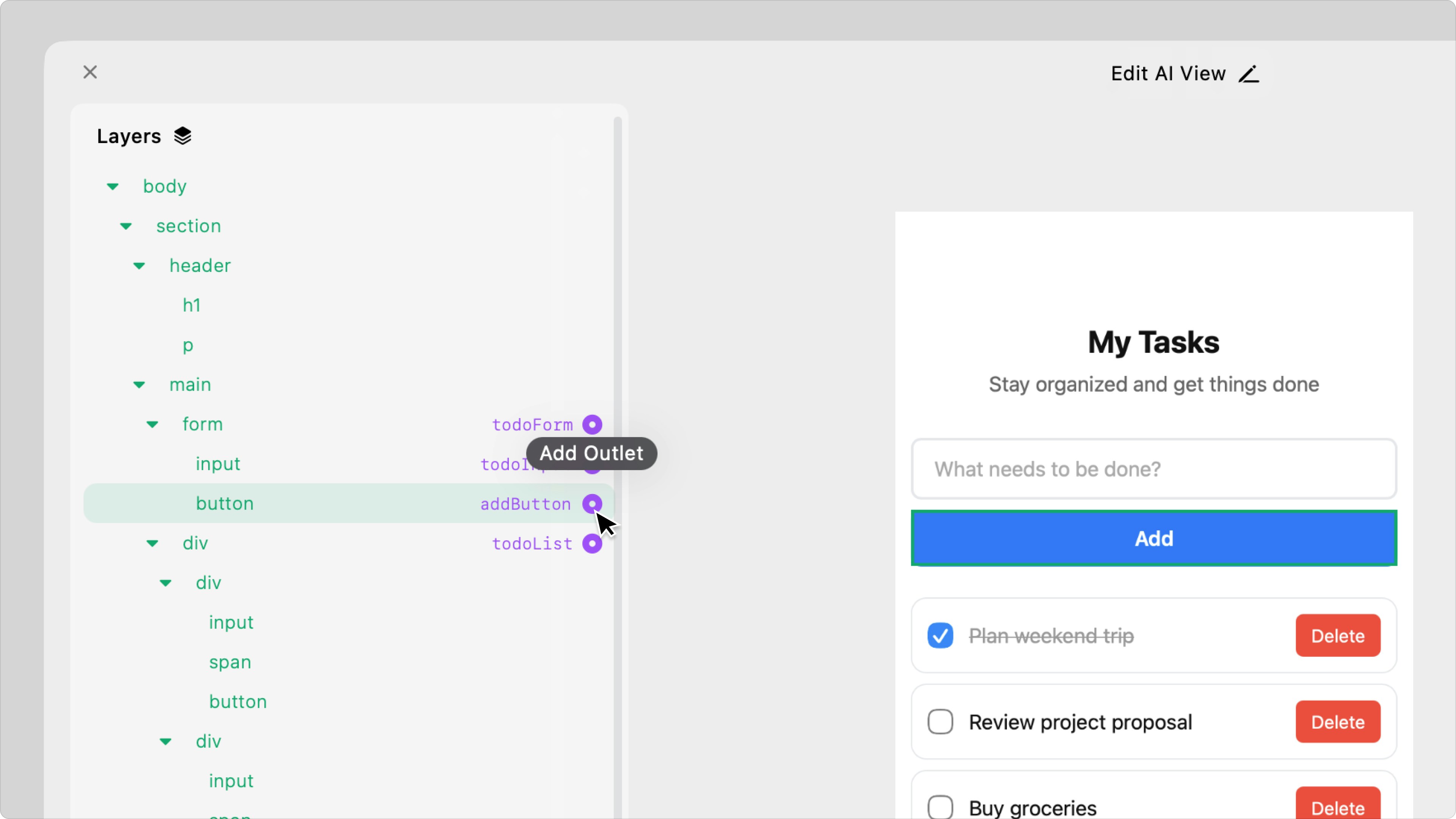
Task: Collapse the main node triangle
Action: 139,385
